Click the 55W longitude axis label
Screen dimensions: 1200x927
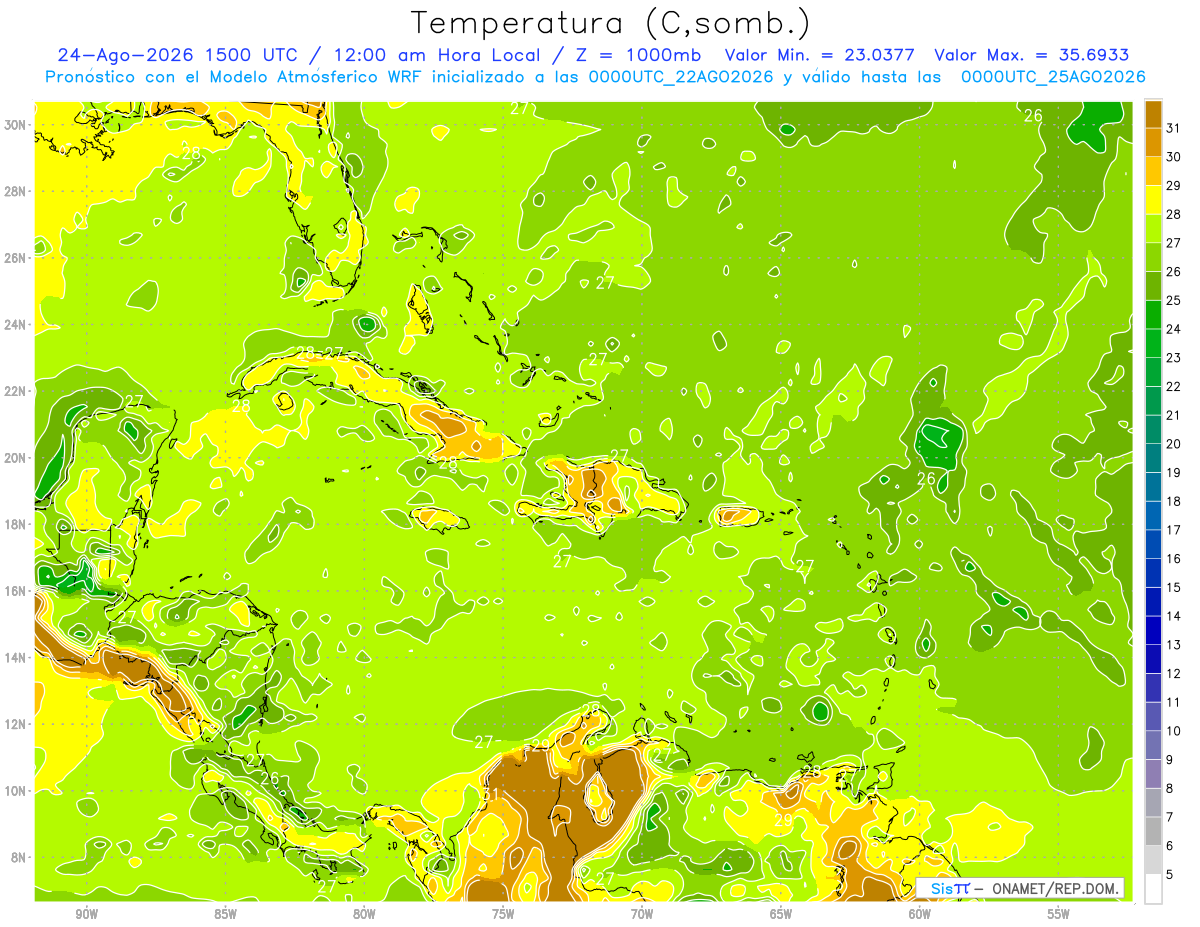click(x=1059, y=914)
